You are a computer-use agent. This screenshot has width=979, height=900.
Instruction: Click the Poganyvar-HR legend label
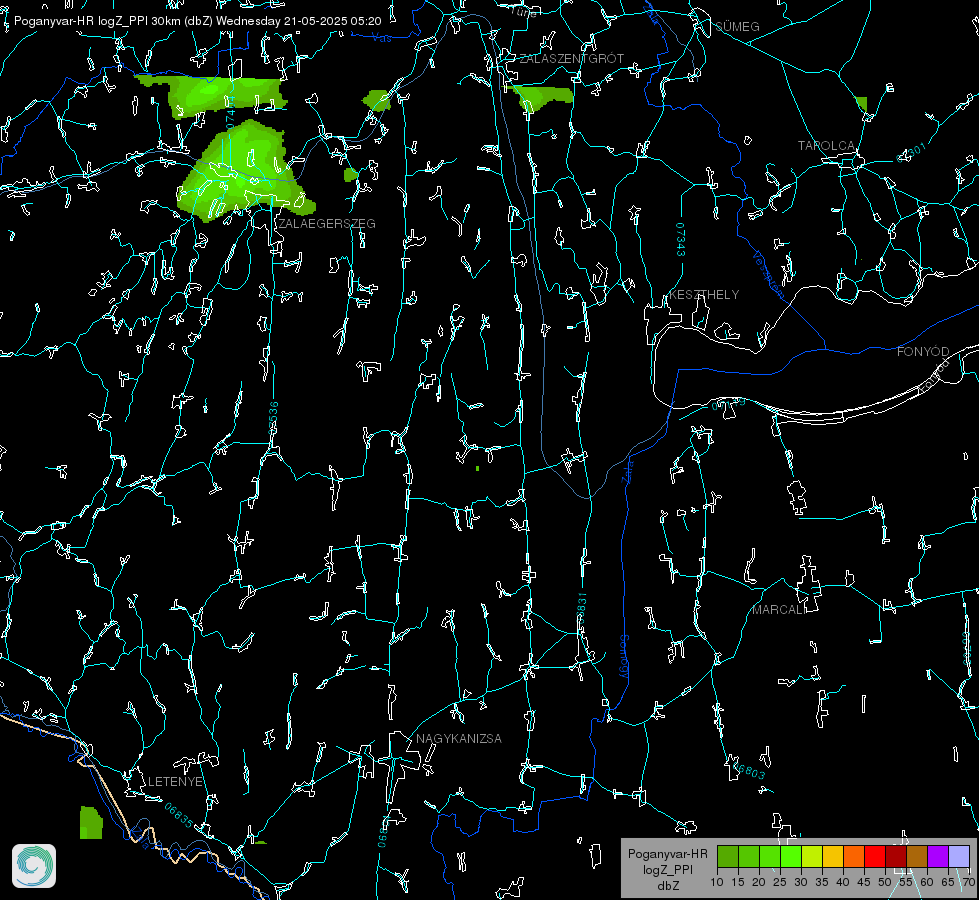(667, 854)
